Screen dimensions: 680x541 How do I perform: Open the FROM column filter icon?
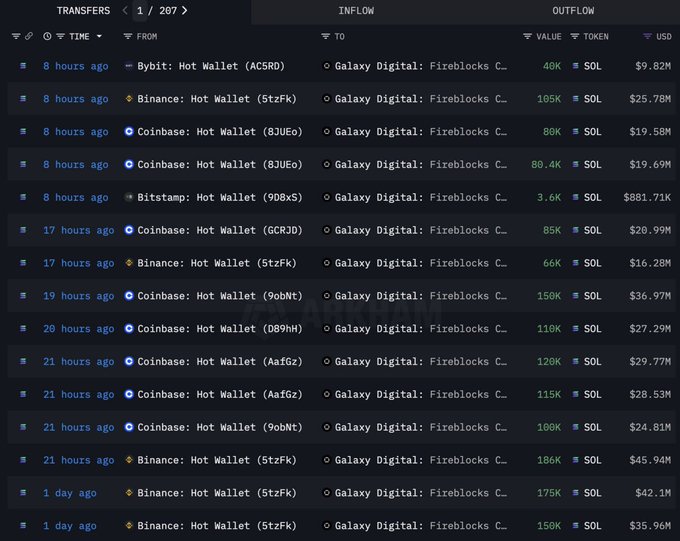[127, 36]
